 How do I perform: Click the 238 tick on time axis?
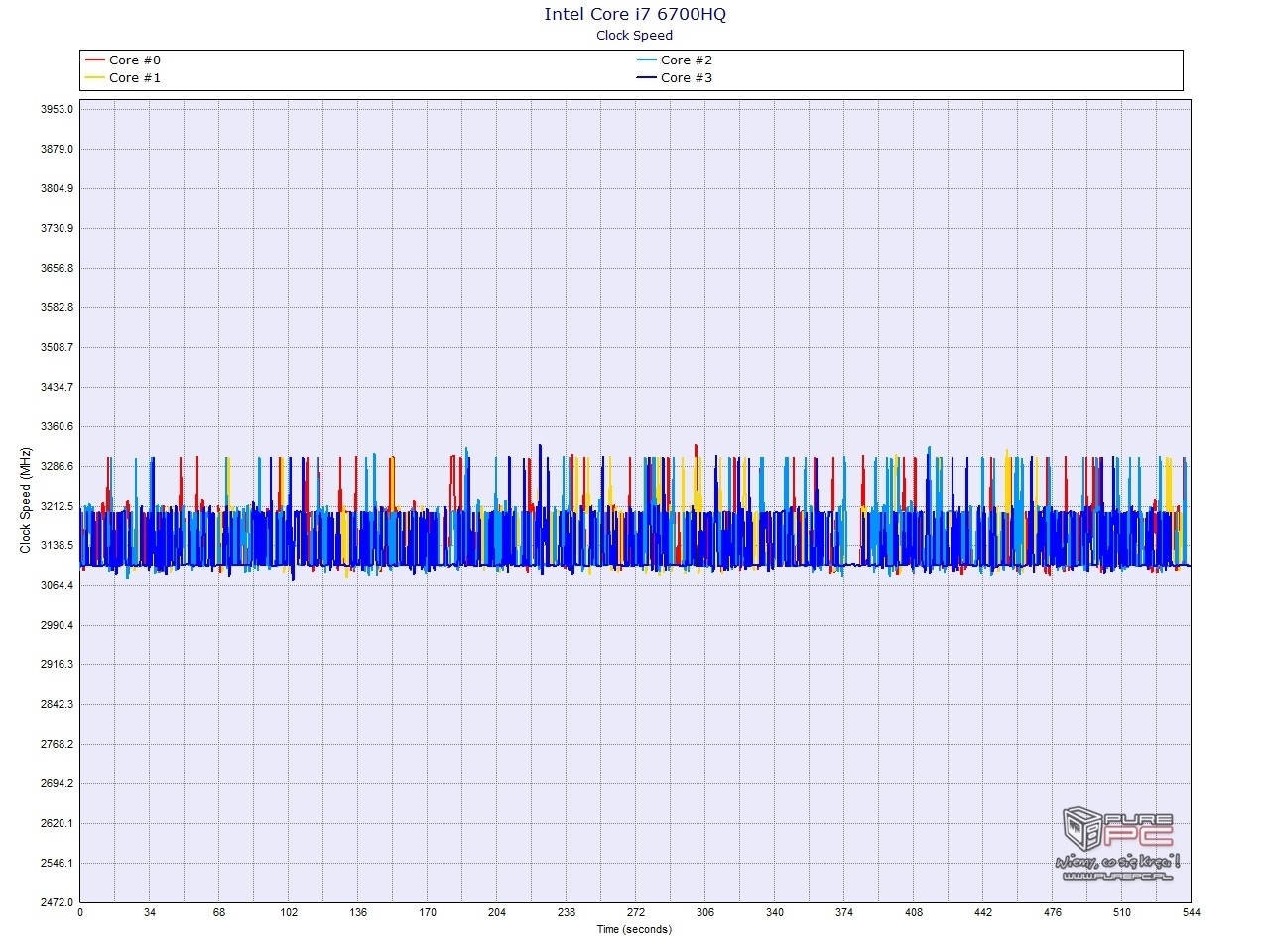click(567, 913)
